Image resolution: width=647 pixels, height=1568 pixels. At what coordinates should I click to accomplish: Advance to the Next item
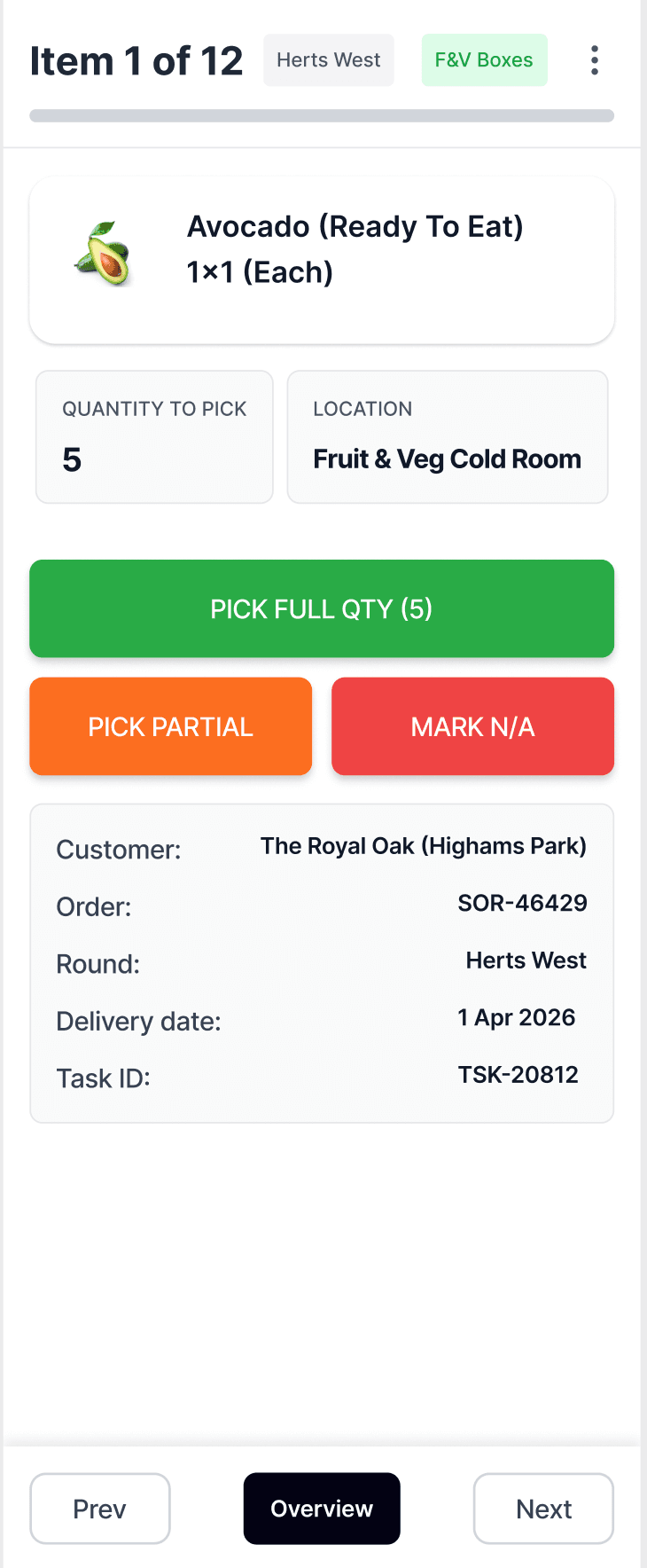(x=543, y=1509)
